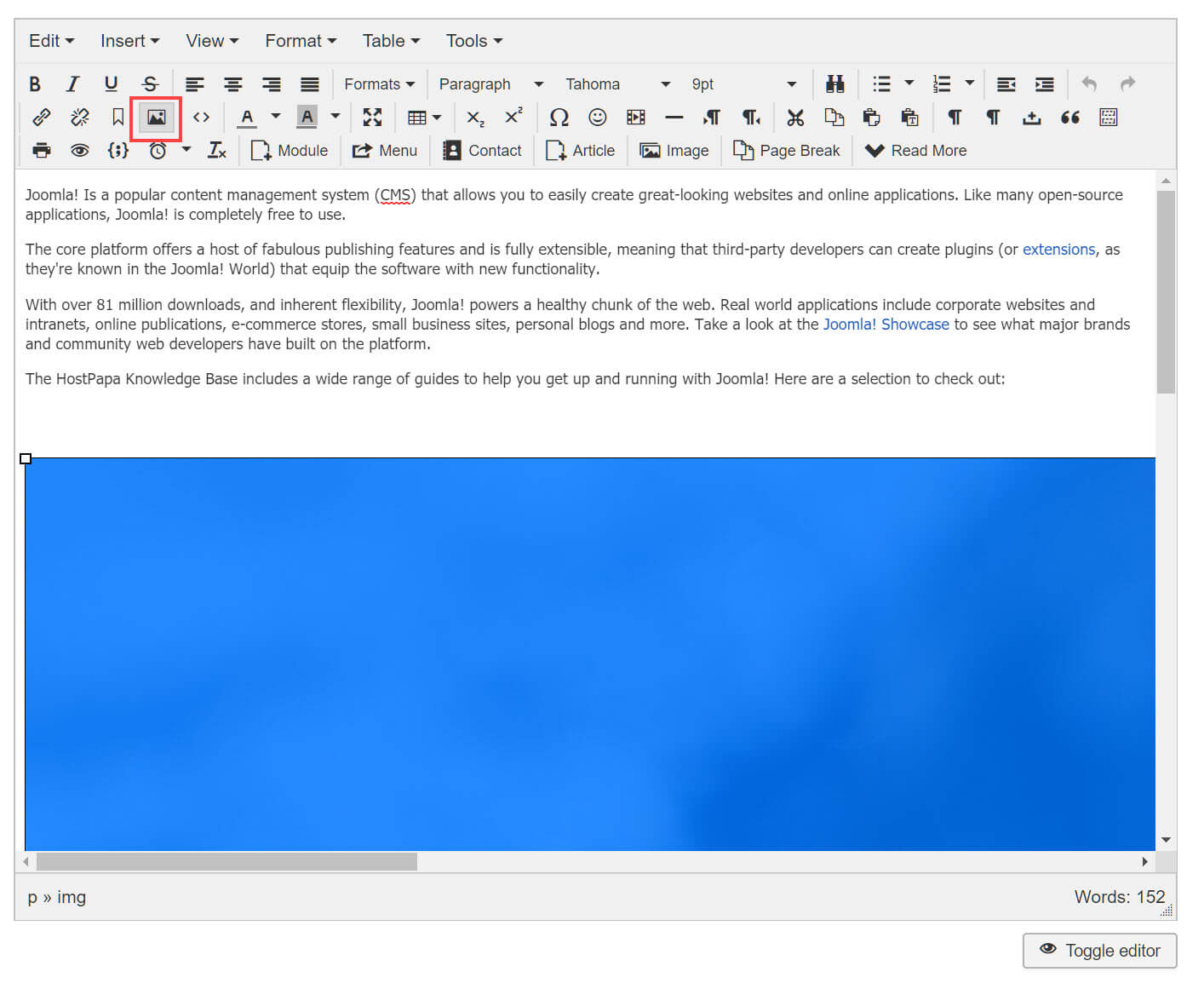1204x995 pixels.
Task: Center align the text
Action: tap(233, 83)
